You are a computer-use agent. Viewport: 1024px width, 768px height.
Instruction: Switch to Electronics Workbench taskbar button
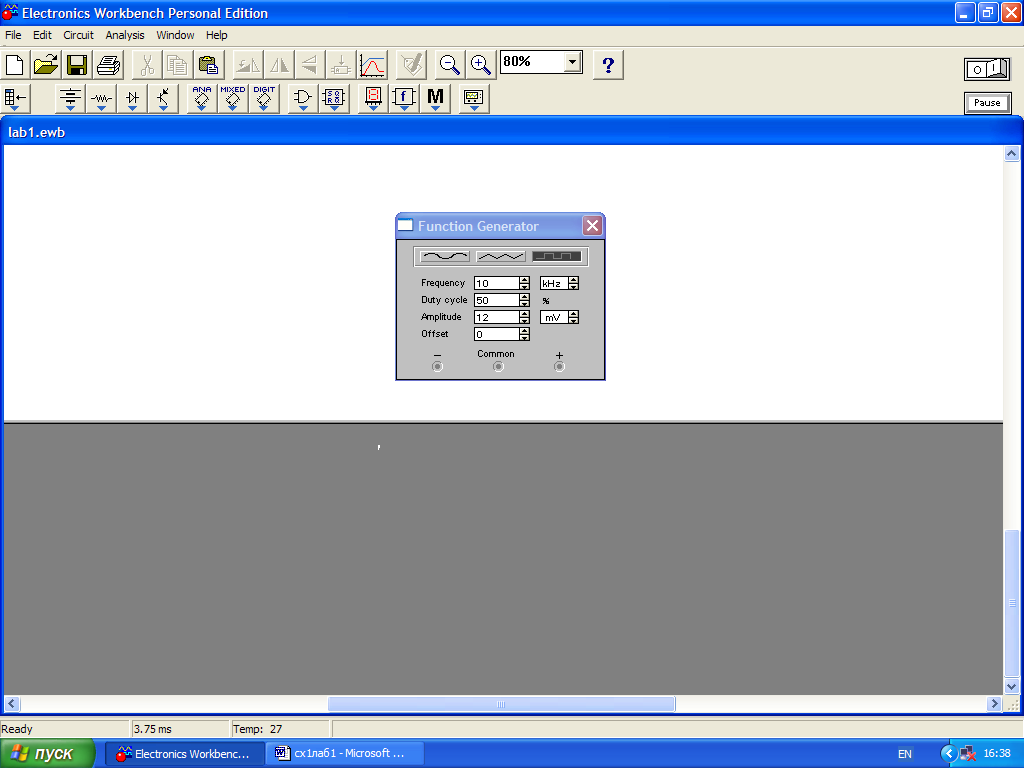pos(184,754)
